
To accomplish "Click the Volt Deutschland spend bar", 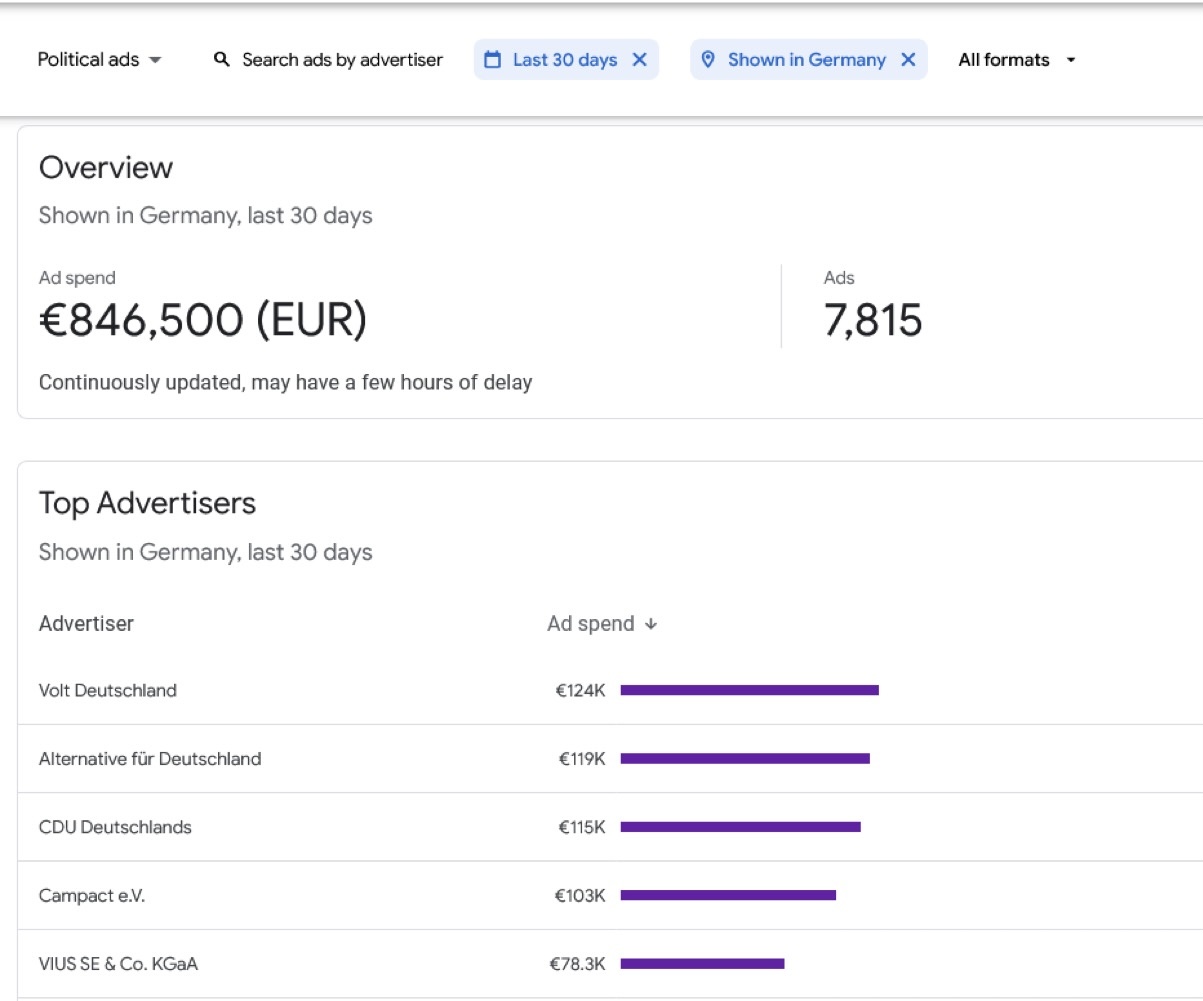I will tap(749, 690).
